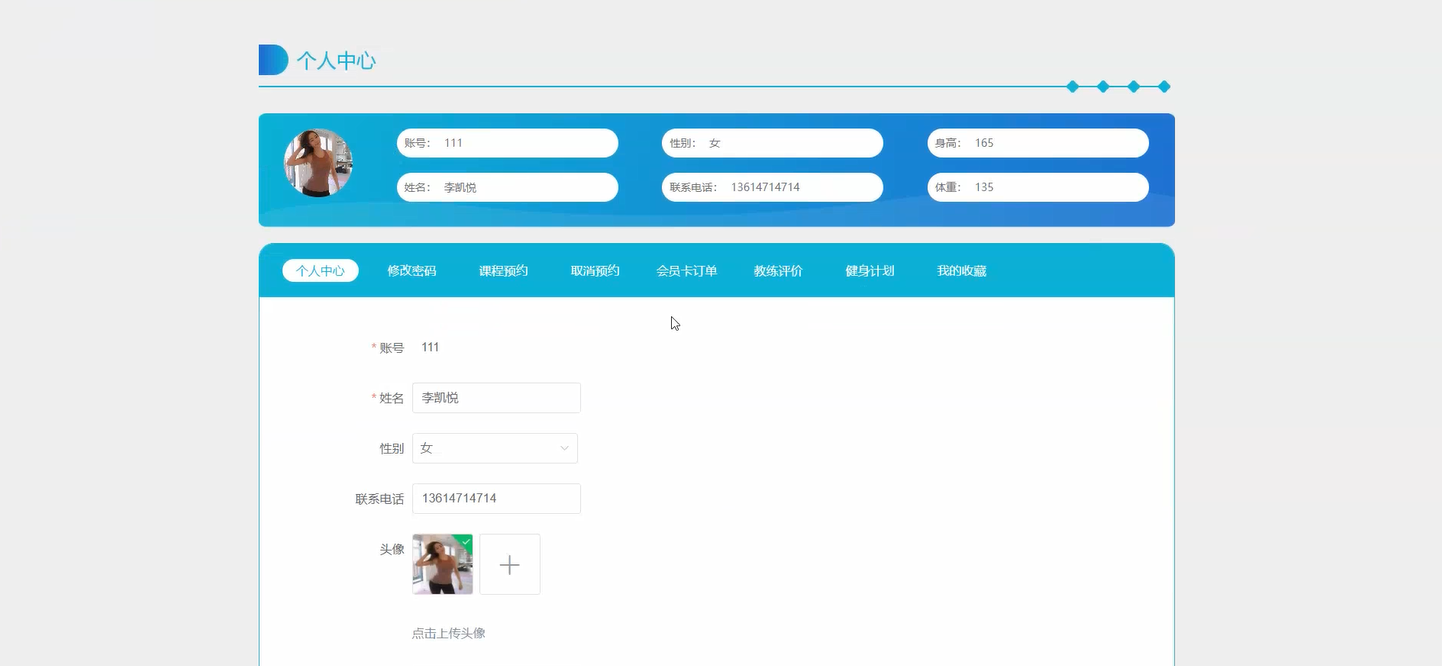Open the 健身计划 tab
This screenshot has width=1442, height=666.
pos(870,271)
